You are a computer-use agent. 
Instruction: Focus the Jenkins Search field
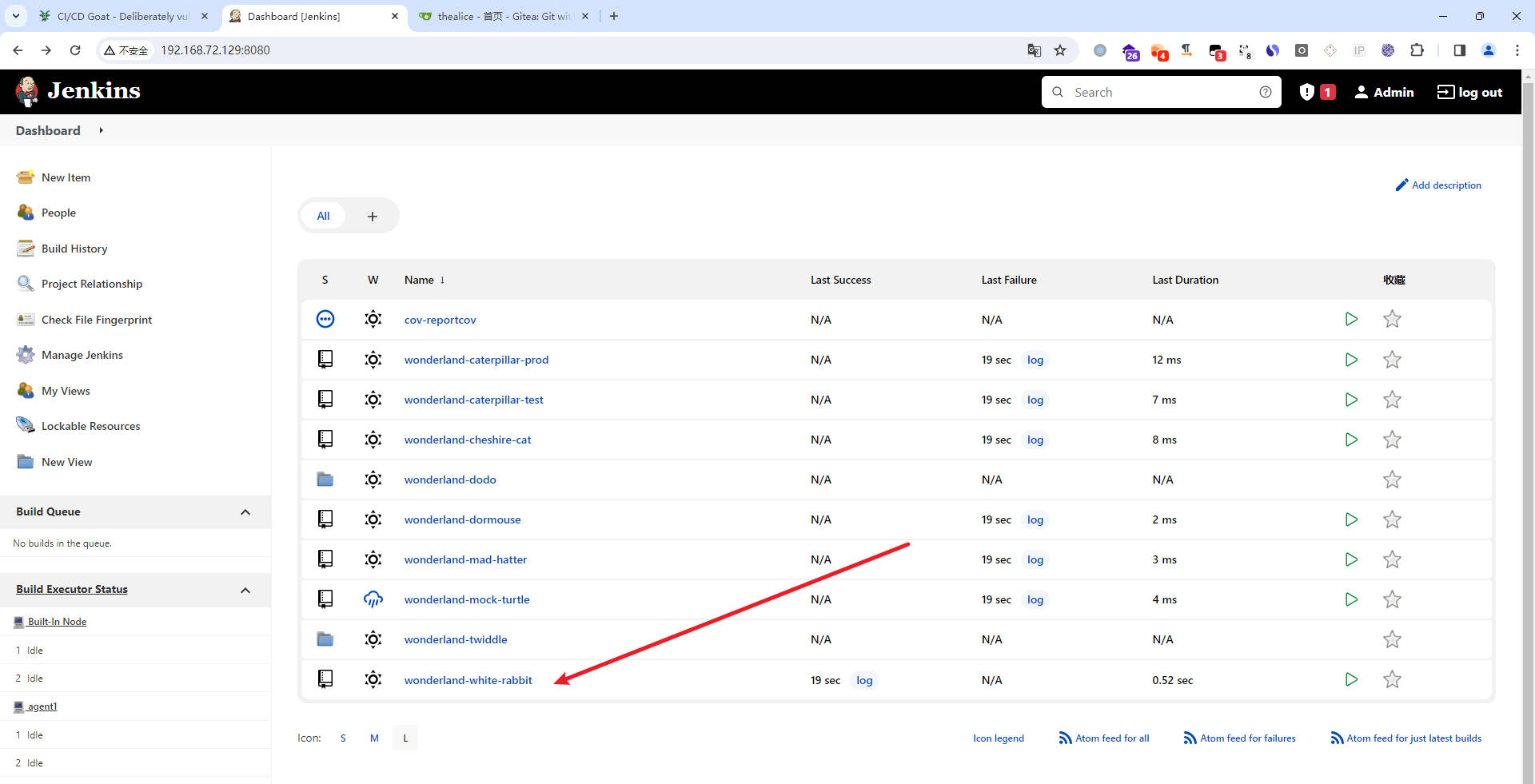[1162, 92]
